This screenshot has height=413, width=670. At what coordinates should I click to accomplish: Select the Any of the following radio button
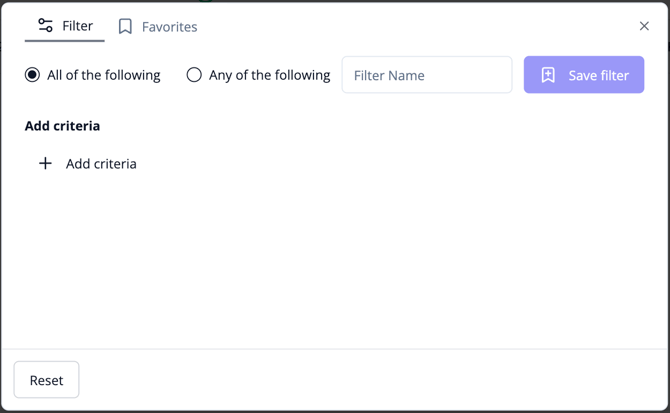pos(194,75)
